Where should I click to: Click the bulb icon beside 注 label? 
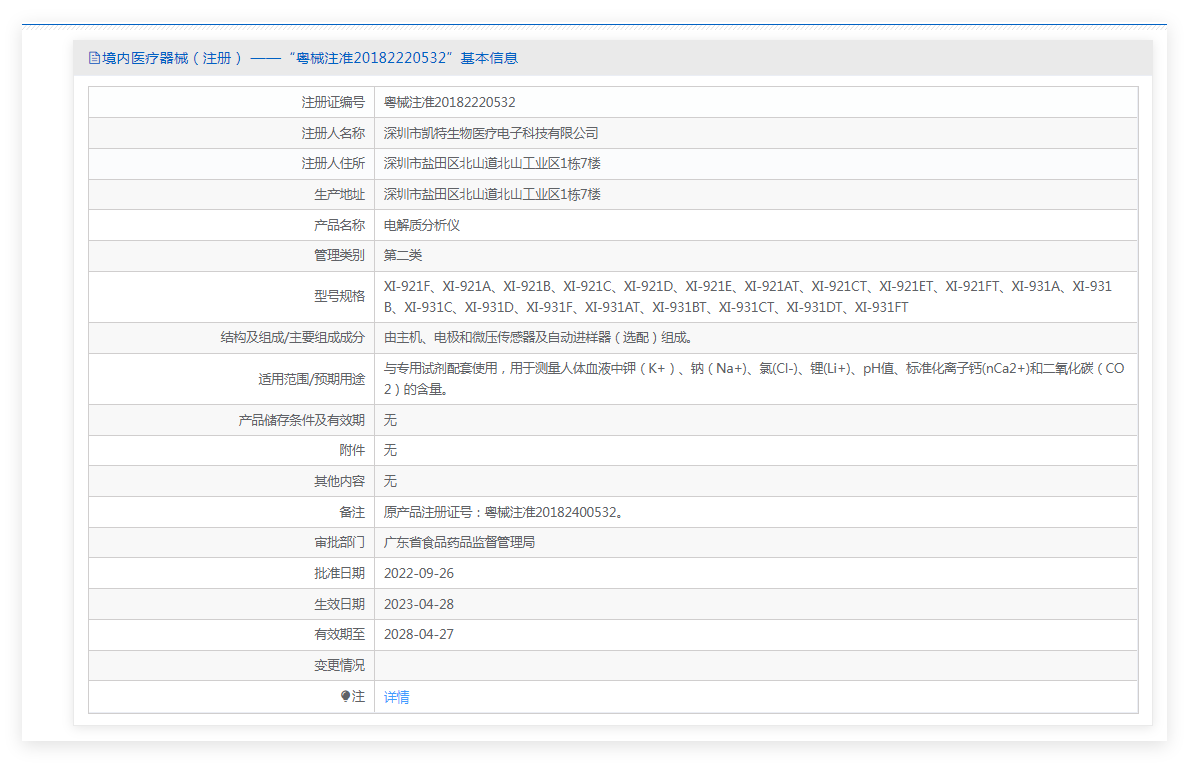345,695
